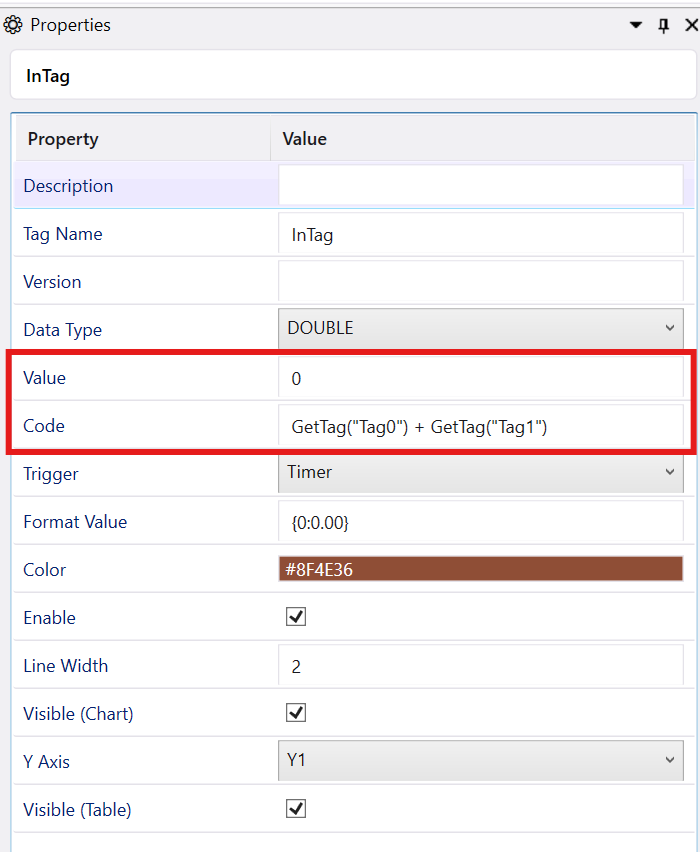
Task: Select the Version property label
Action: click(52, 281)
